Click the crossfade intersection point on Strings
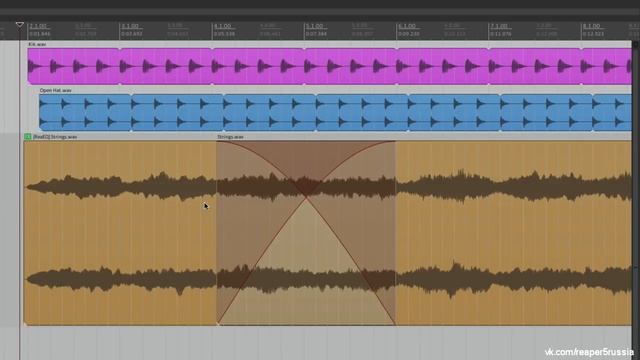This screenshot has height=360, width=640. click(306, 197)
